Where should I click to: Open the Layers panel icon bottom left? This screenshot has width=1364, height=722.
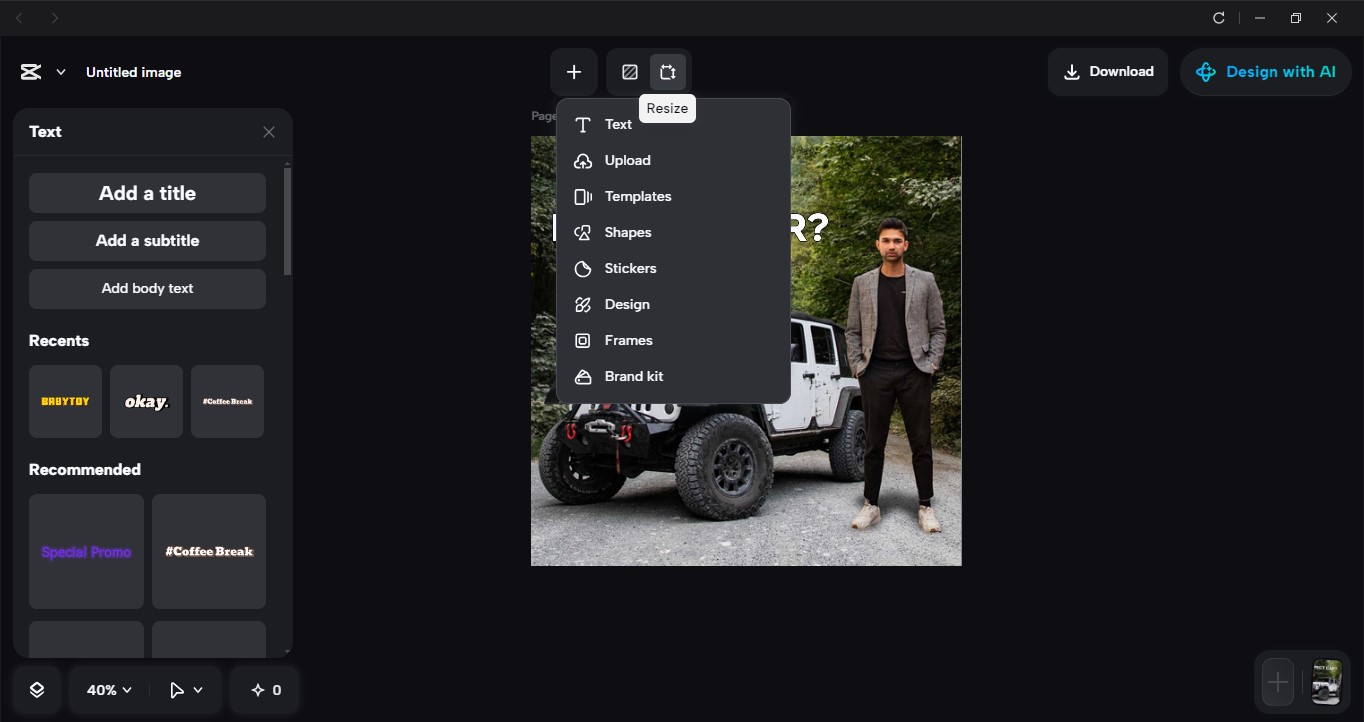(36, 689)
